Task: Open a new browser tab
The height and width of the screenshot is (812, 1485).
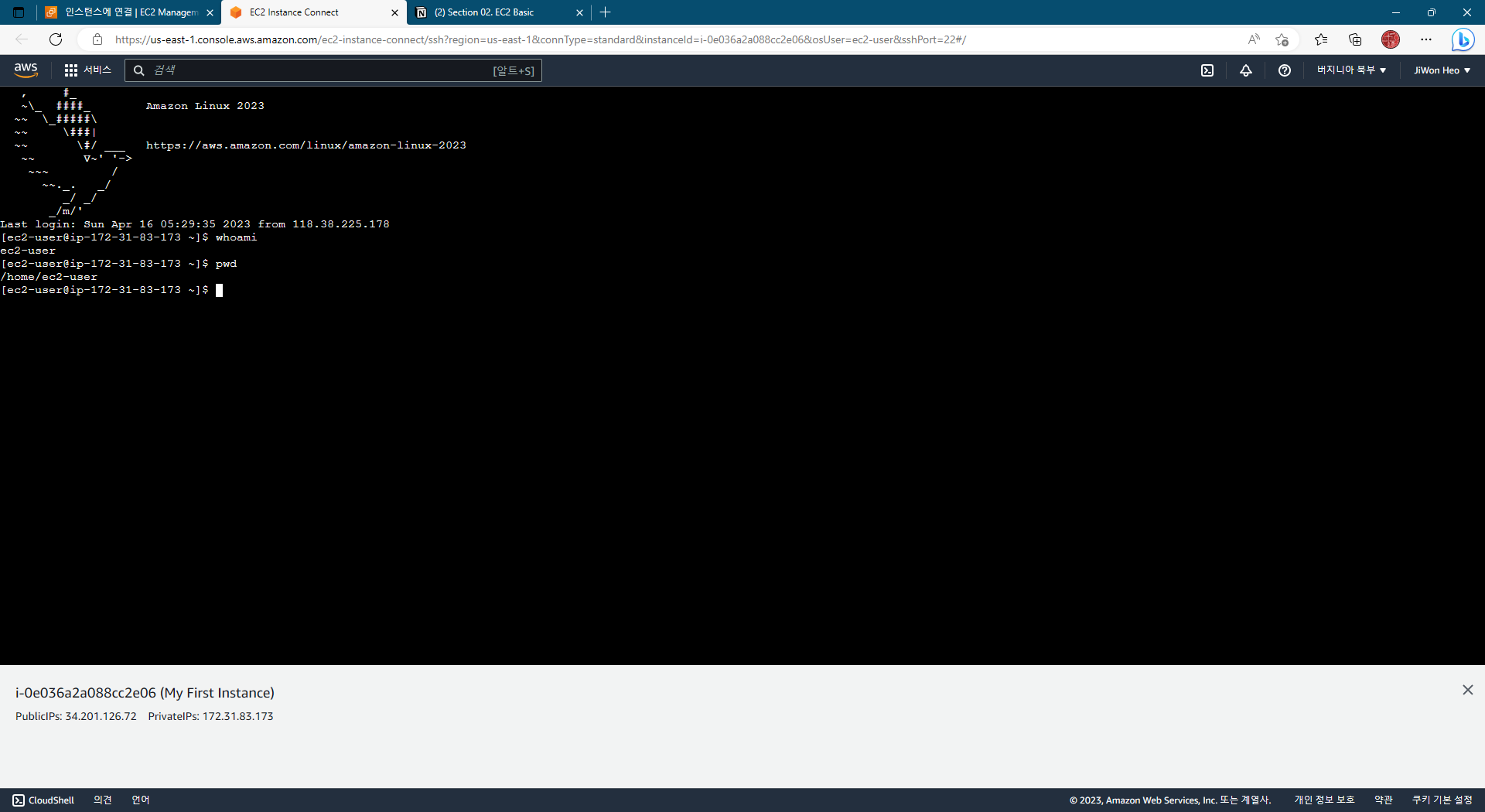Action: [x=606, y=12]
